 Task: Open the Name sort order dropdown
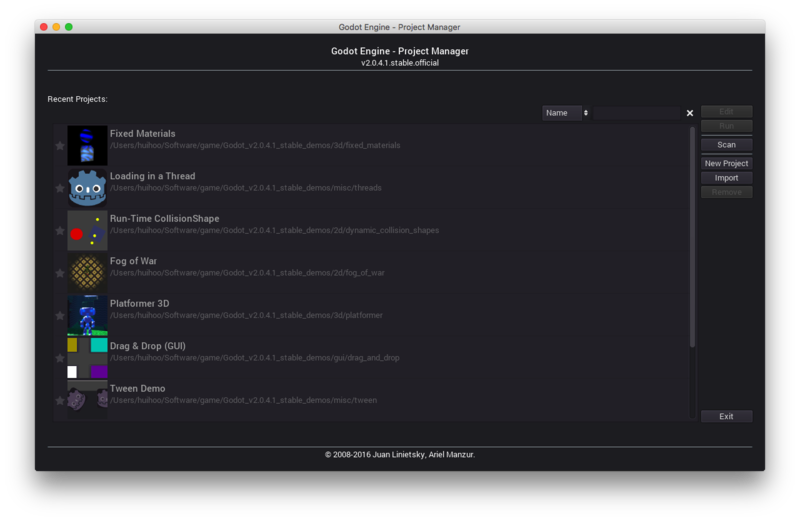tap(566, 113)
